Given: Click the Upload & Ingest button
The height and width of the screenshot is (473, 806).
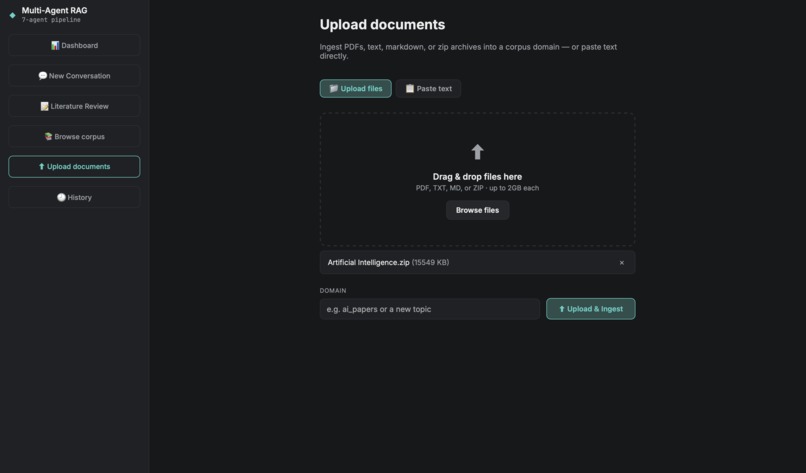Looking at the screenshot, I should [x=590, y=309].
